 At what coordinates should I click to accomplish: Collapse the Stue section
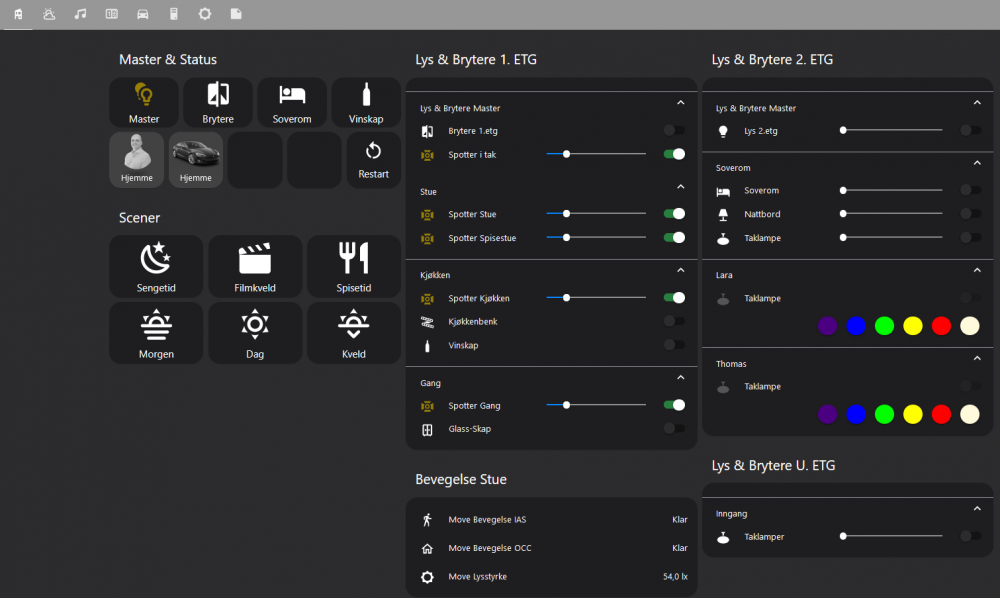tap(680, 187)
